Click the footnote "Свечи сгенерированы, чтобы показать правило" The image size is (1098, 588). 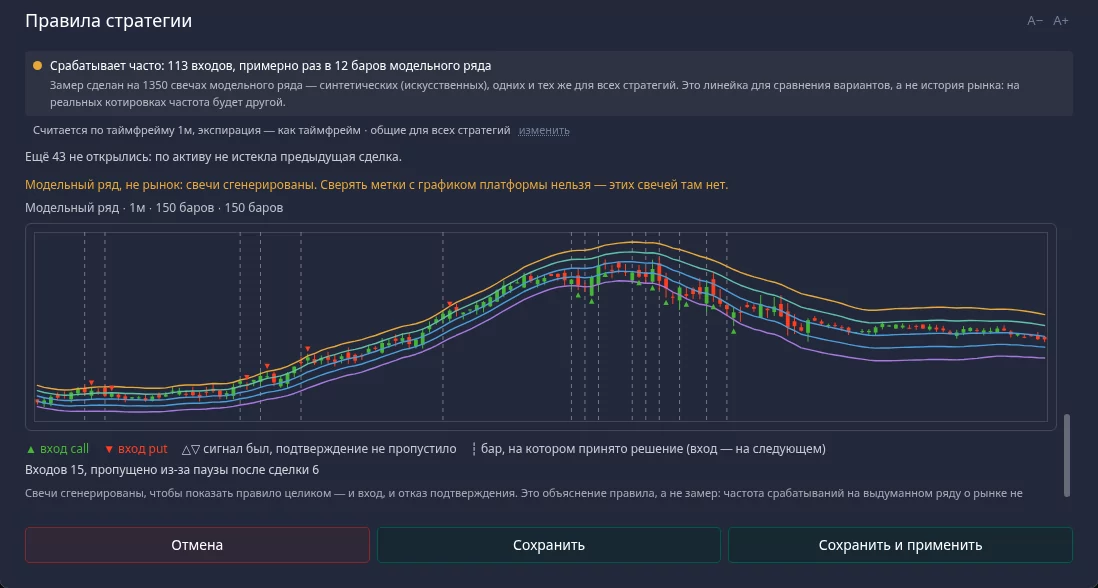(524, 493)
